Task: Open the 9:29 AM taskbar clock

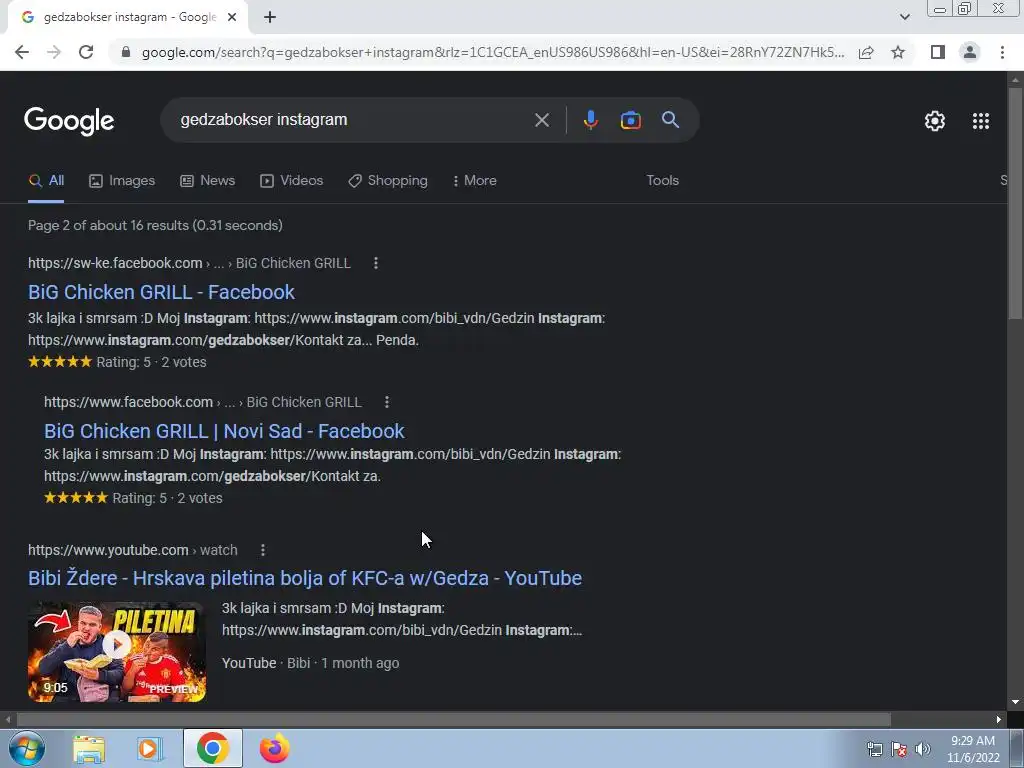Action: pyautogui.click(x=973, y=749)
